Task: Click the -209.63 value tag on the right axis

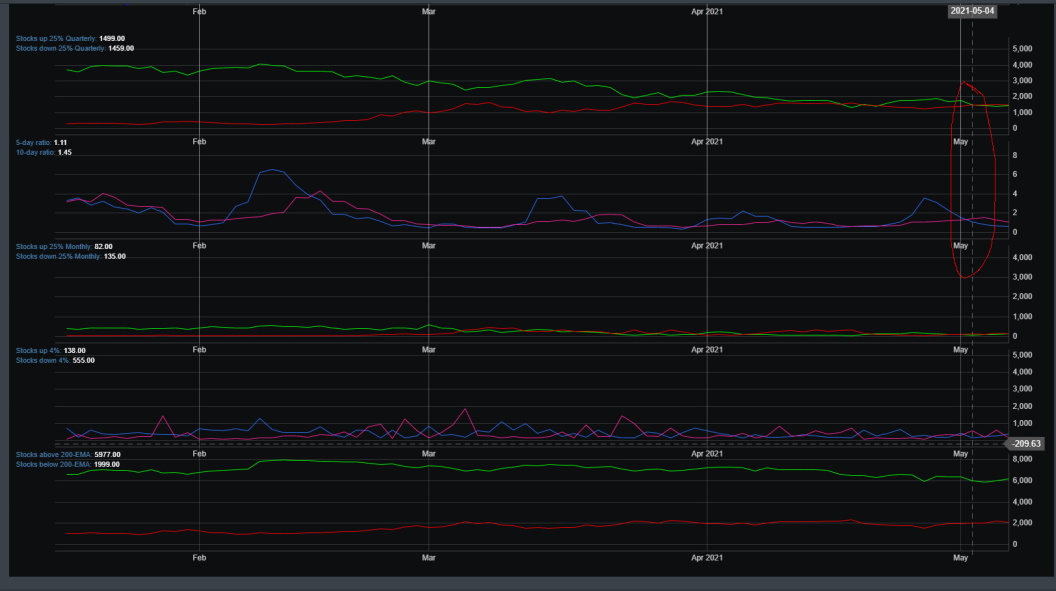Action: 1026,444
